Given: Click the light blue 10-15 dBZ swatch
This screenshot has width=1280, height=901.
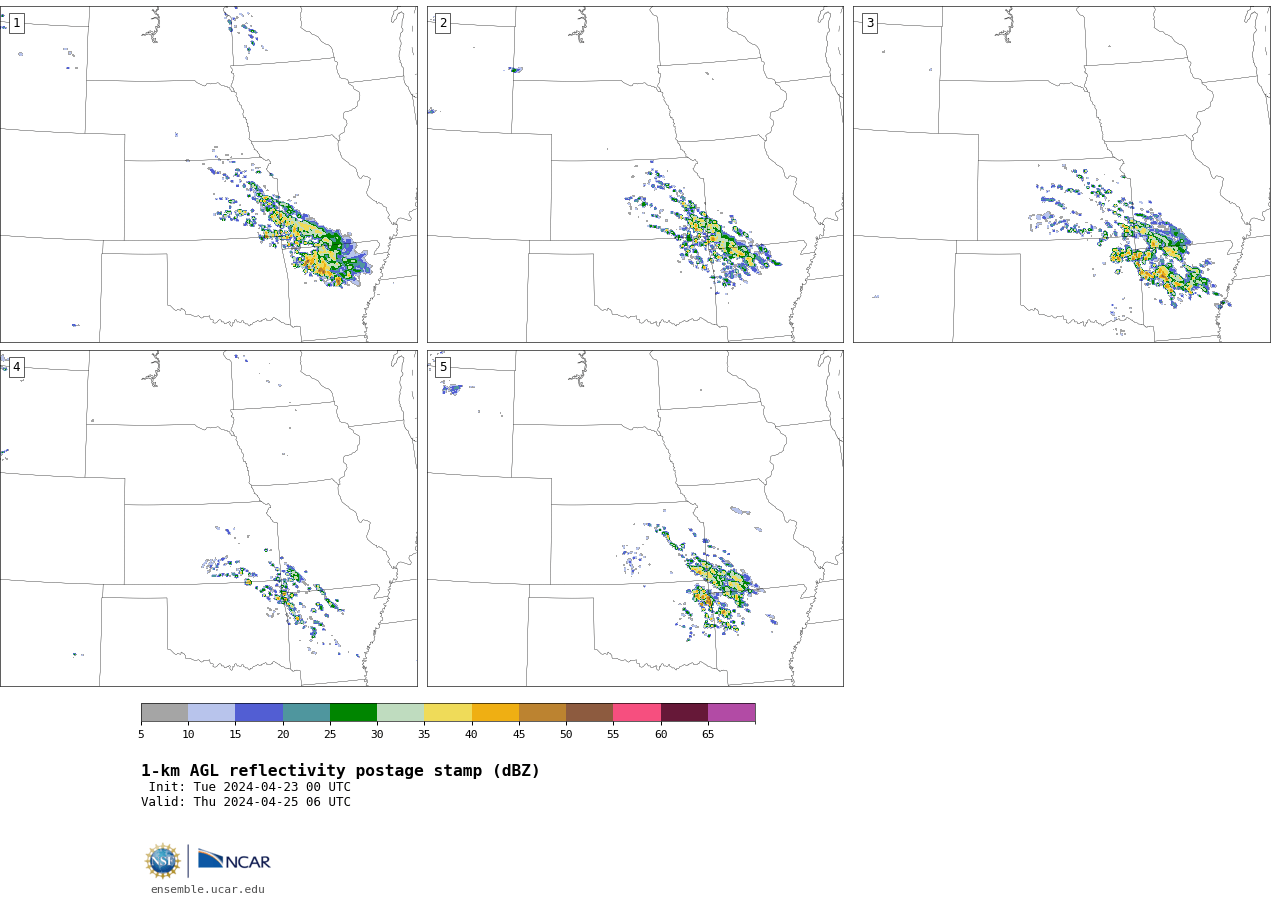Looking at the screenshot, I should (x=212, y=713).
